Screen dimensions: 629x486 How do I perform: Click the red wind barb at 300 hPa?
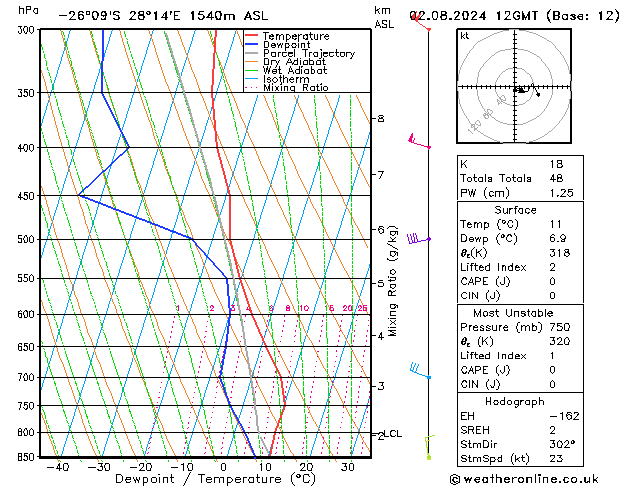pyautogui.click(x=421, y=23)
